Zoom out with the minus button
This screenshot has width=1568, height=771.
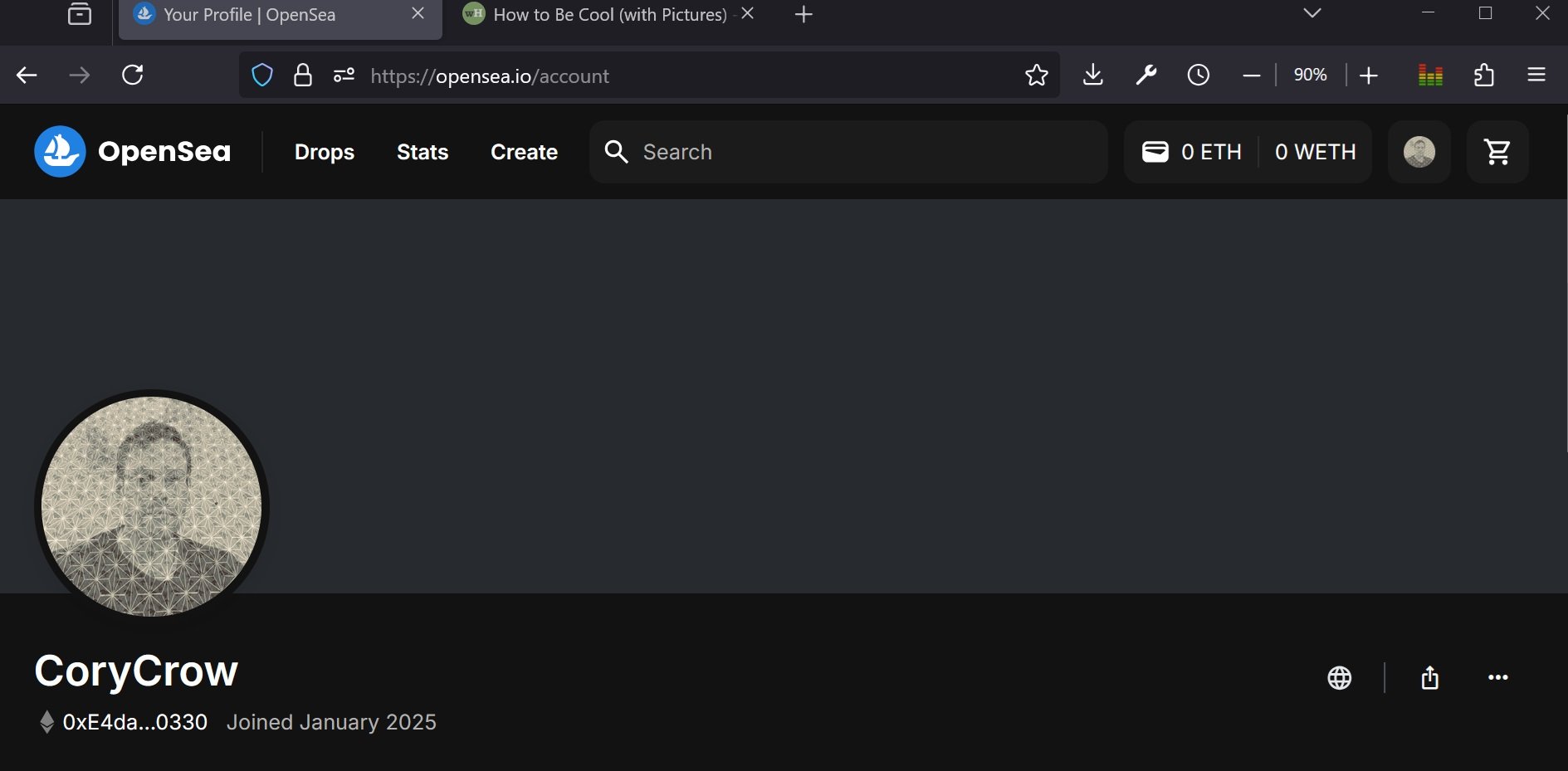click(1252, 76)
